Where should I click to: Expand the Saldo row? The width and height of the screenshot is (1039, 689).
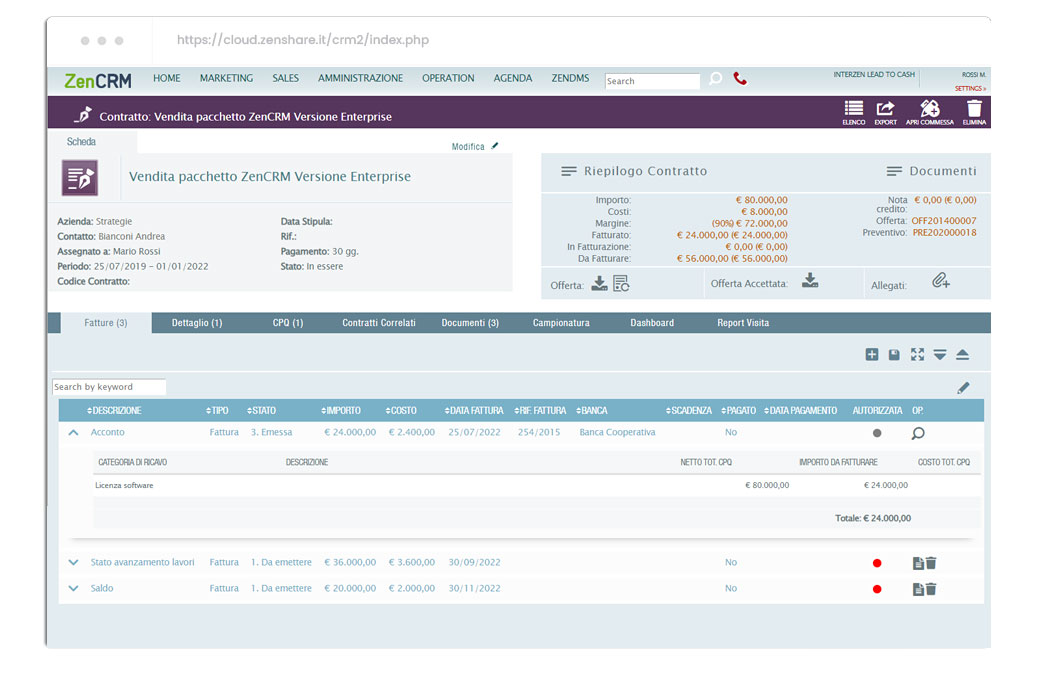pyautogui.click(x=74, y=588)
